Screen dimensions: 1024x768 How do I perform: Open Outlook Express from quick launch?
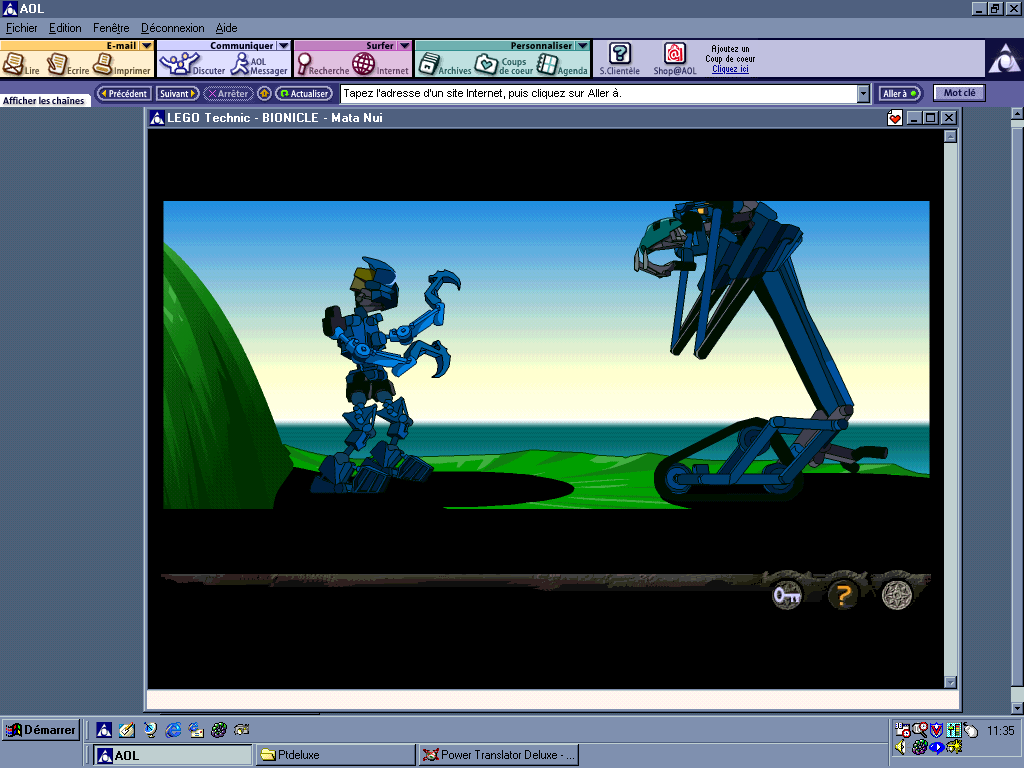tap(196, 729)
